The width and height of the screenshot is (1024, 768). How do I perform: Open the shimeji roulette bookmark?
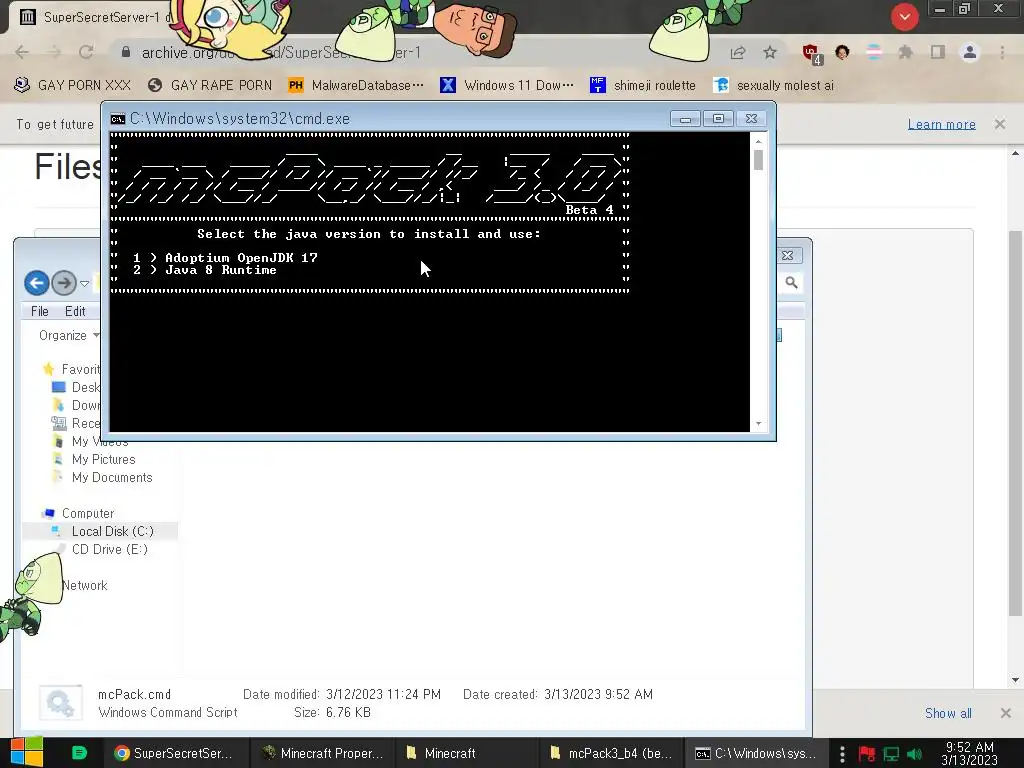[643, 86]
